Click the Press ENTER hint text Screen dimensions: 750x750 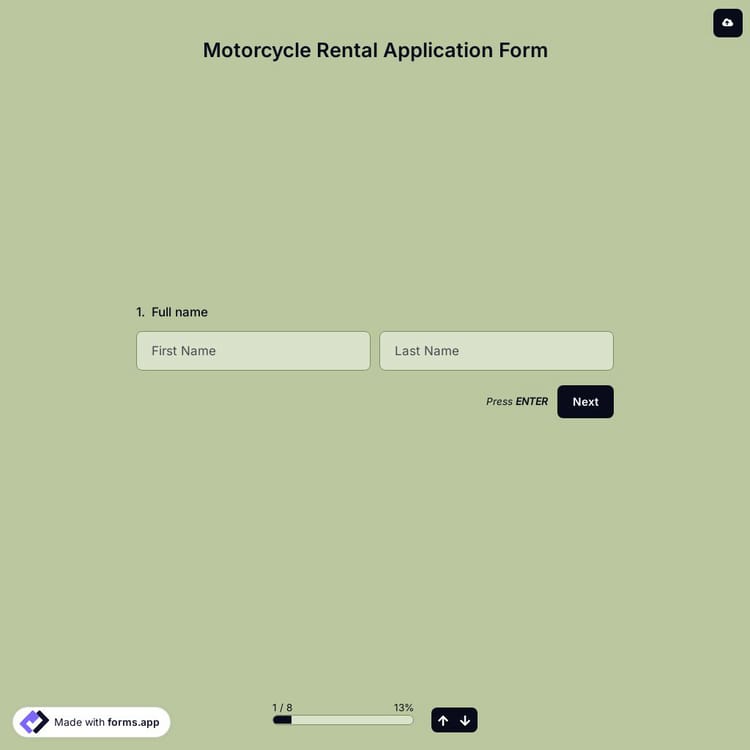click(516, 402)
